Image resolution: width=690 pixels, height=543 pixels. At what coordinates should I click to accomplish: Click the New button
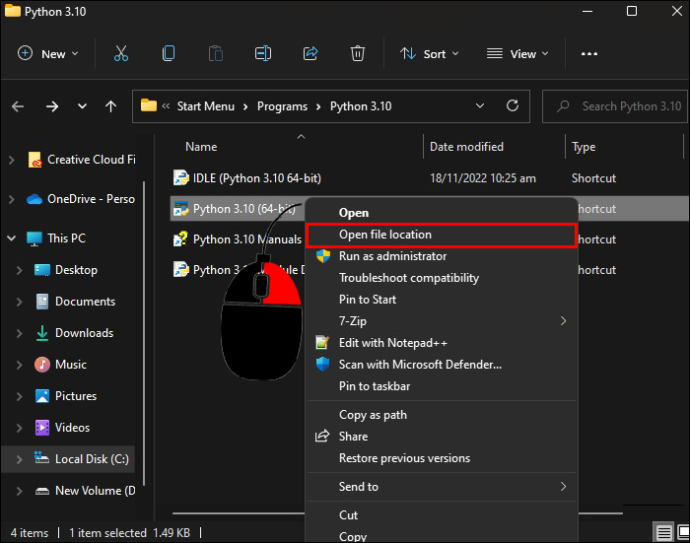48,54
